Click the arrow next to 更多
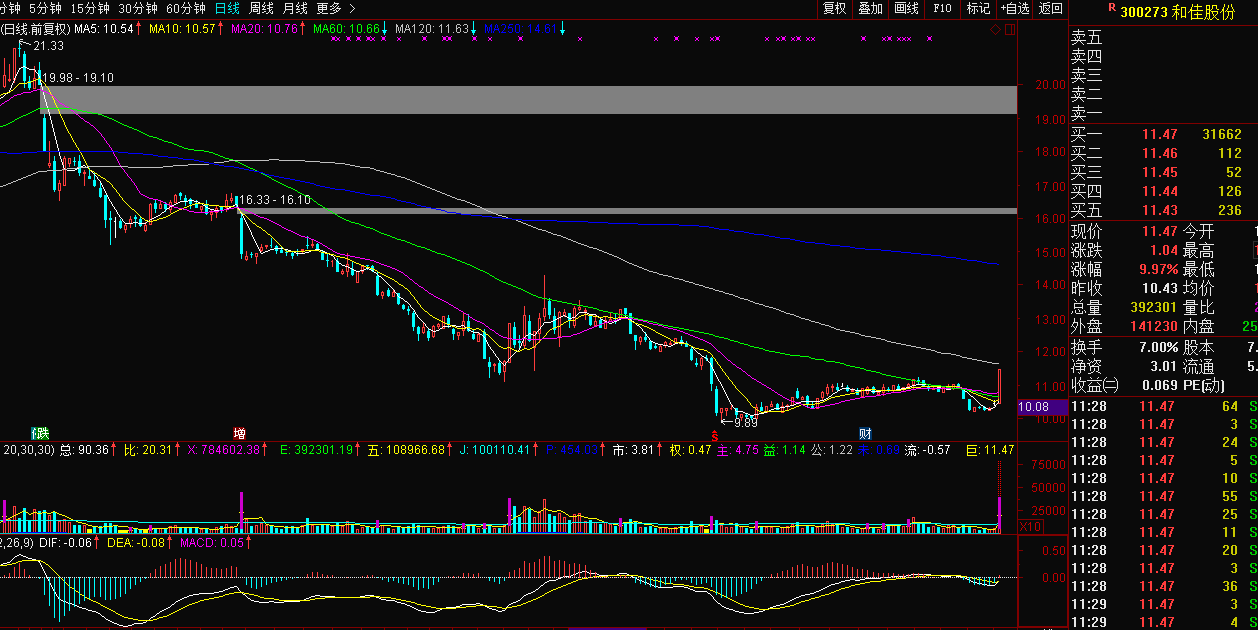1258x630 pixels. (x=352, y=9)
